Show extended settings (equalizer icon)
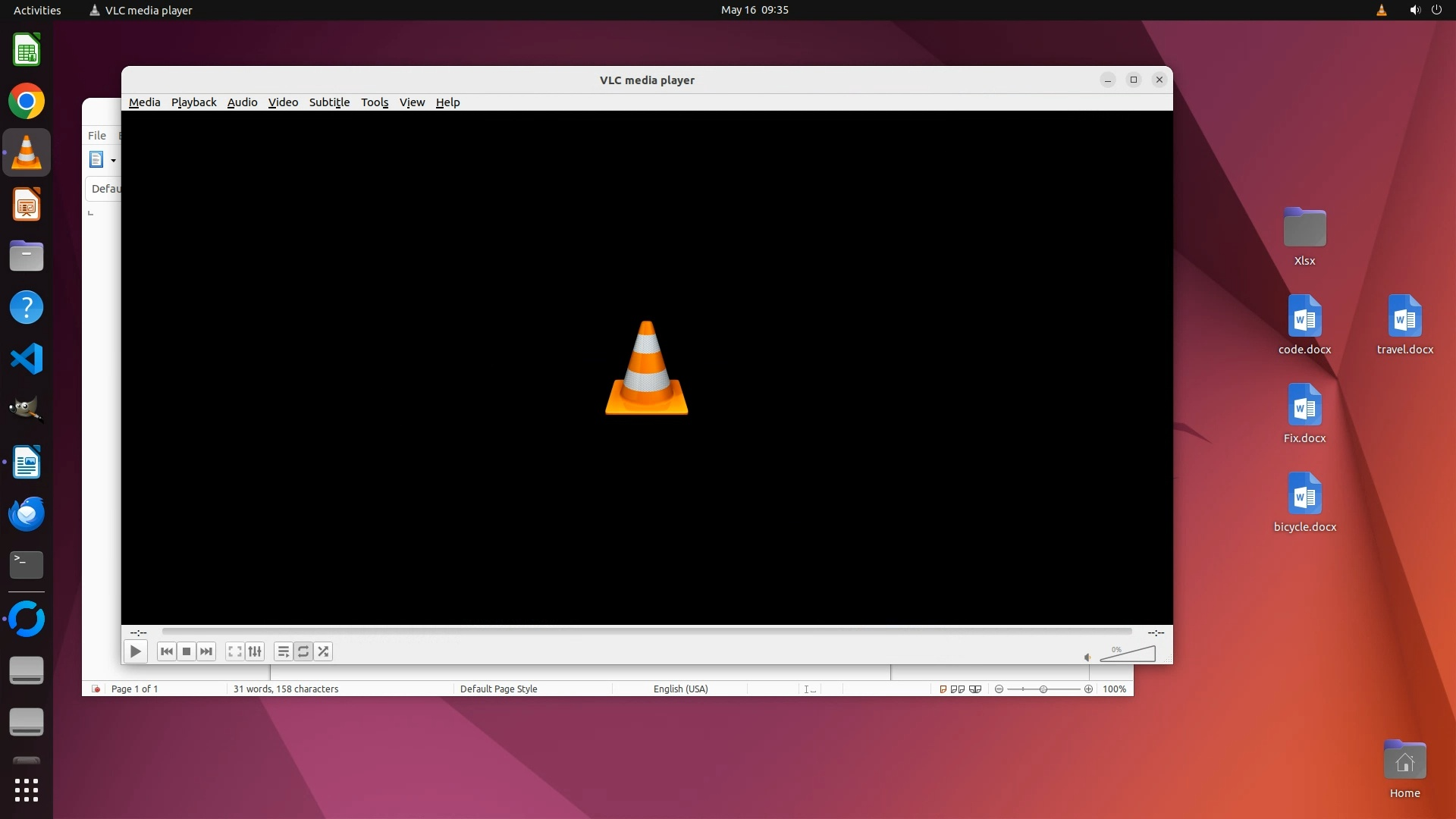 [x=255, y=651]
